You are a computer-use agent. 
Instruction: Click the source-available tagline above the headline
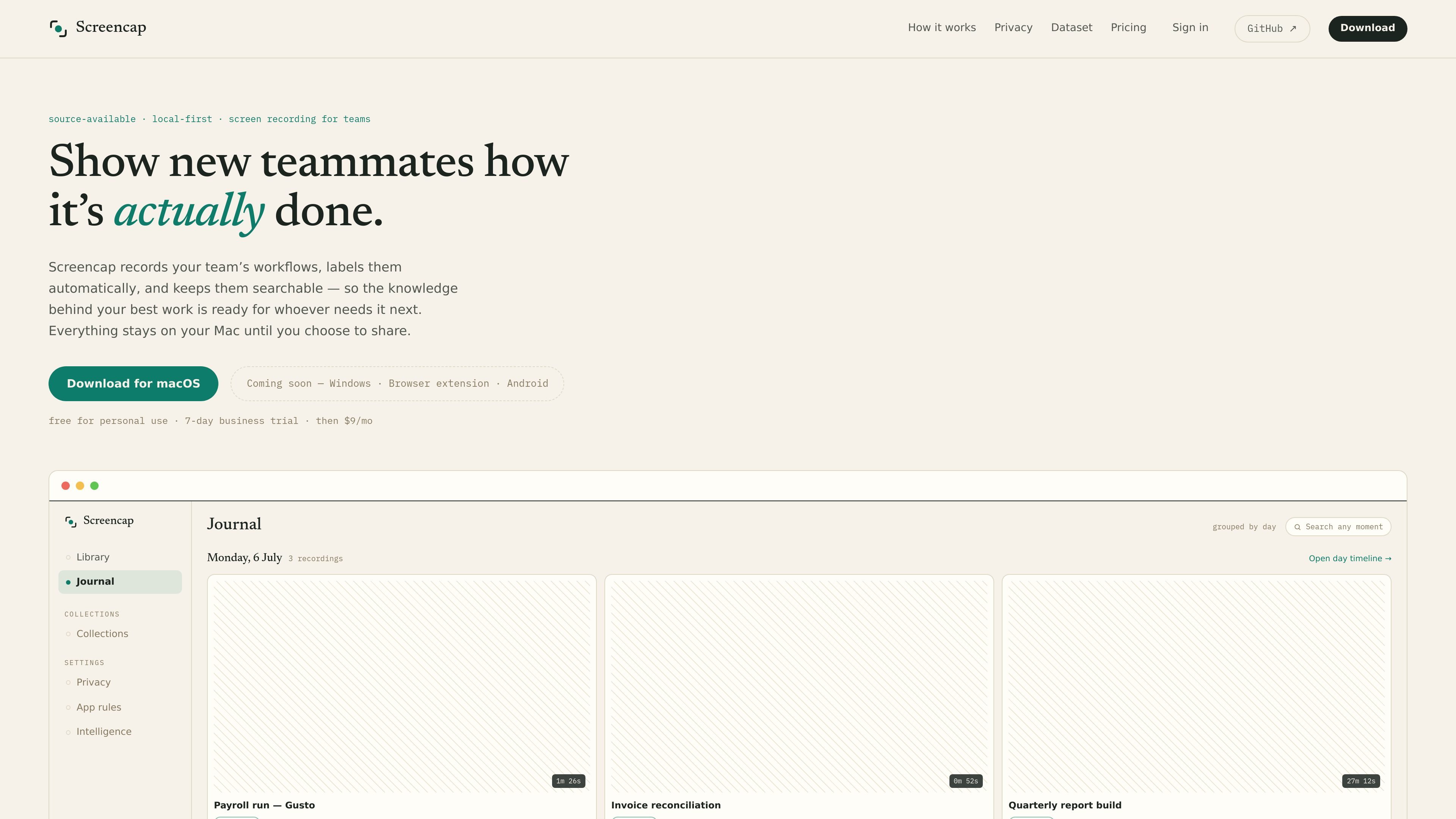(x=210, y=119)
